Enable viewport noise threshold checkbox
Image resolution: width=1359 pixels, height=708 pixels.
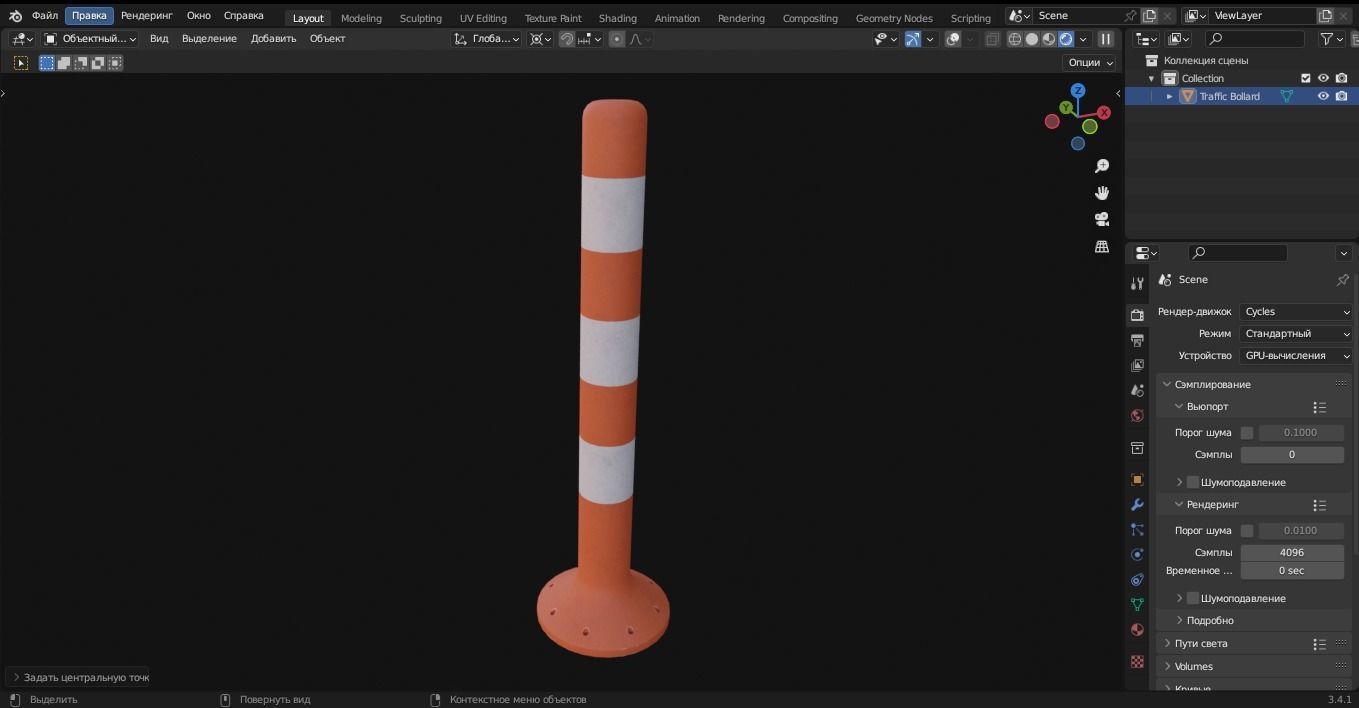tap(1247, 433)
